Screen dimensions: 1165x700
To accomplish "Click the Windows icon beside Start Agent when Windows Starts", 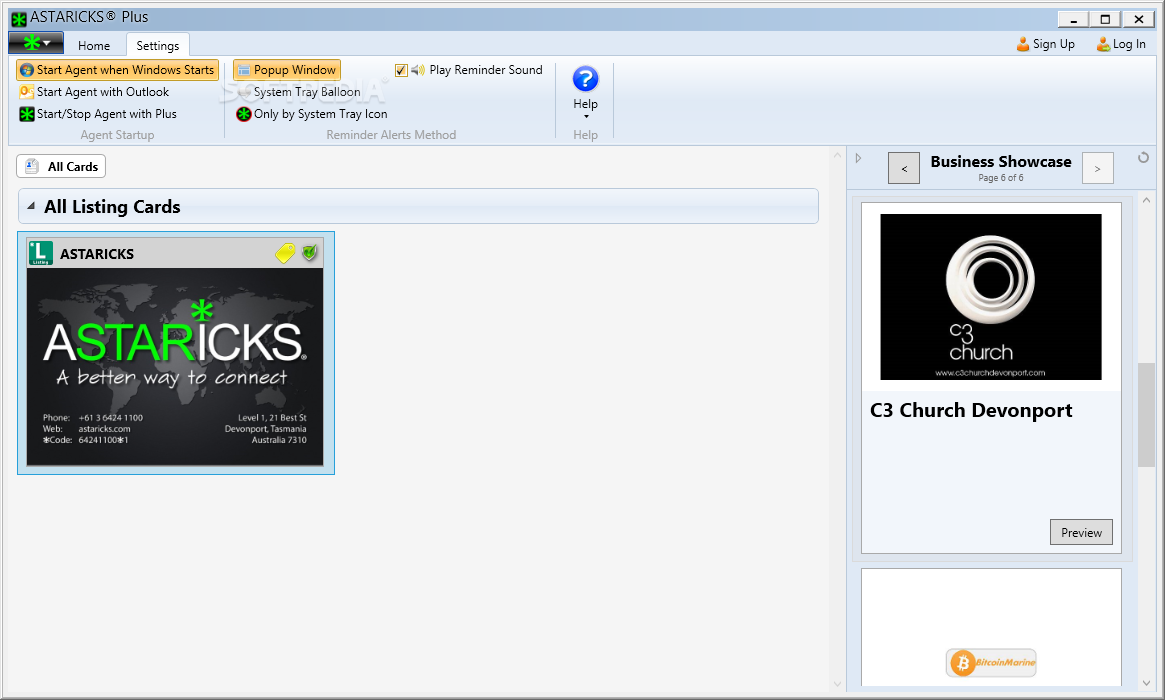I will (x=27, y=70).
